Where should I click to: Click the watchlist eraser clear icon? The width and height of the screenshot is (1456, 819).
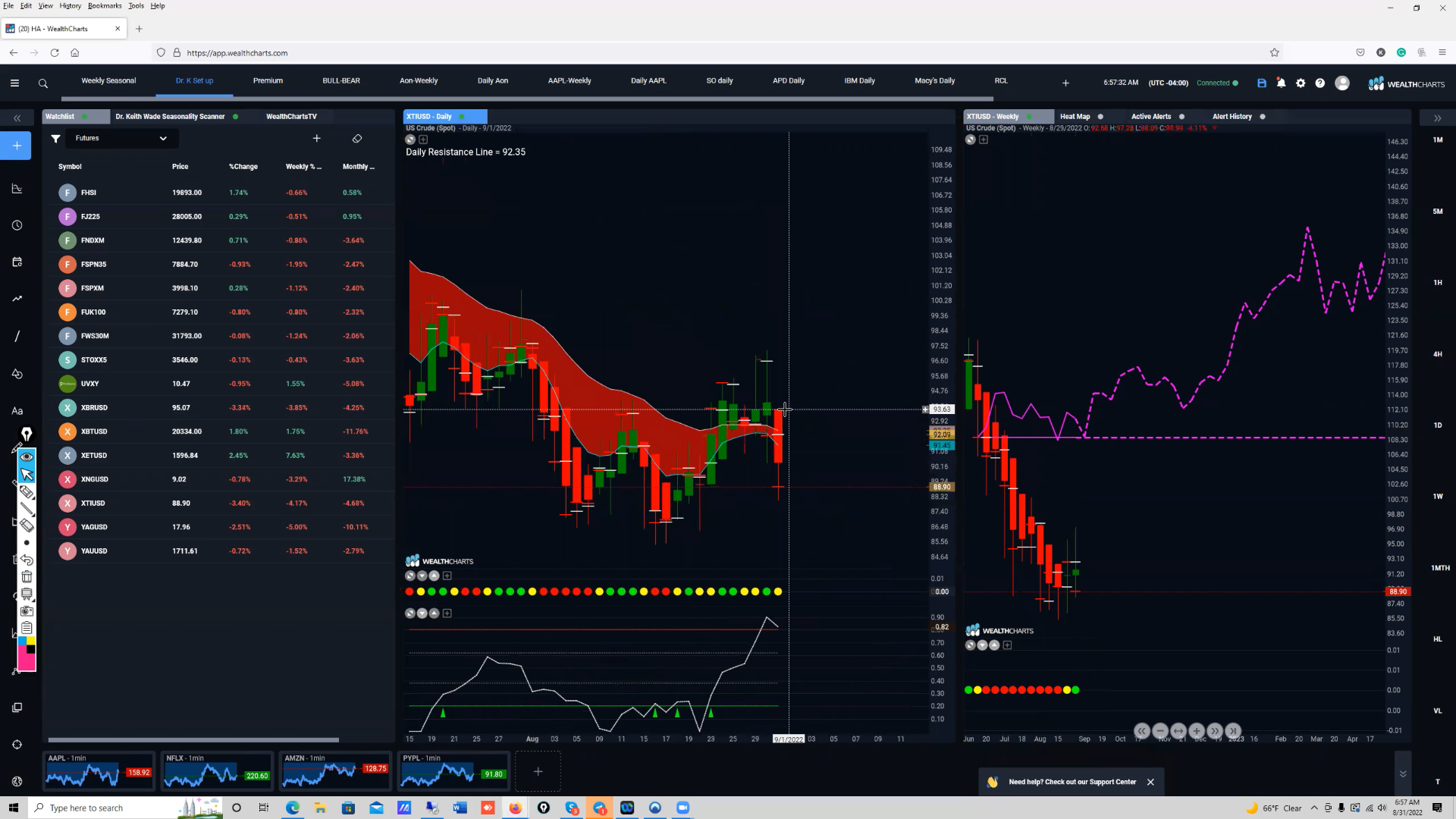[x=357, y=138]
